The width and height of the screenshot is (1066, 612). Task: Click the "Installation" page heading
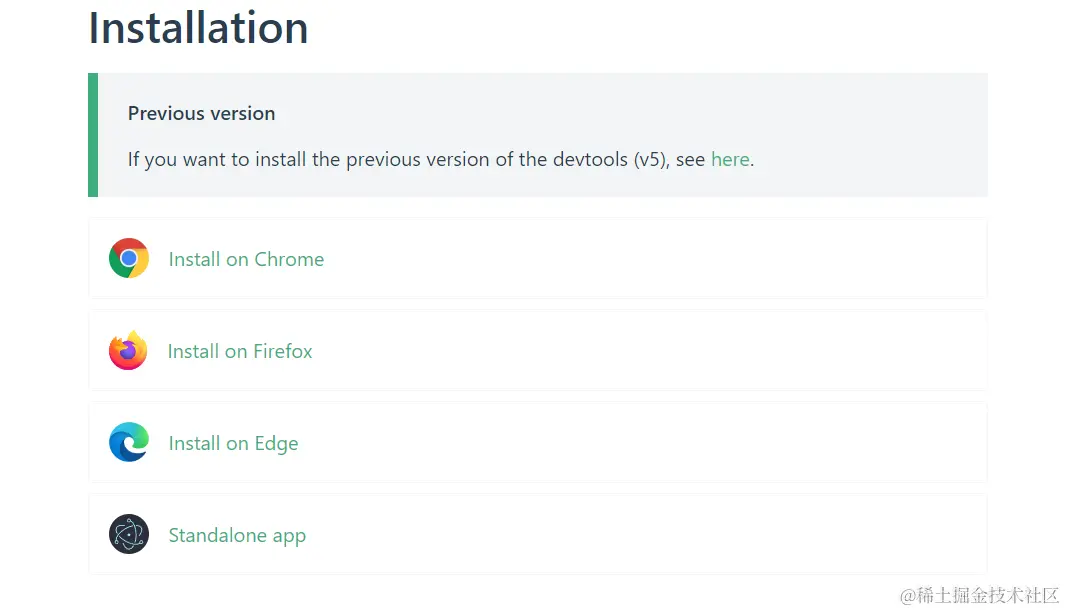tap(198, 27)
